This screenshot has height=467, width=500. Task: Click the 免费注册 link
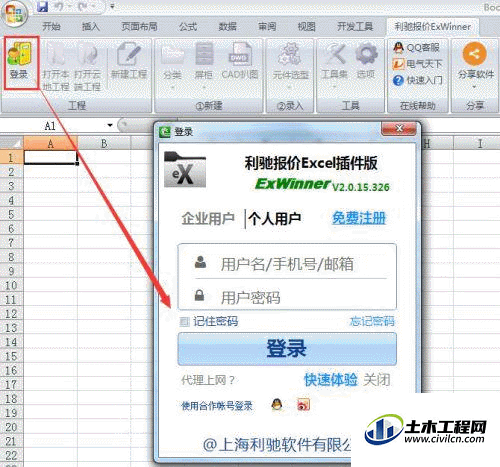(x=359, y=218)
